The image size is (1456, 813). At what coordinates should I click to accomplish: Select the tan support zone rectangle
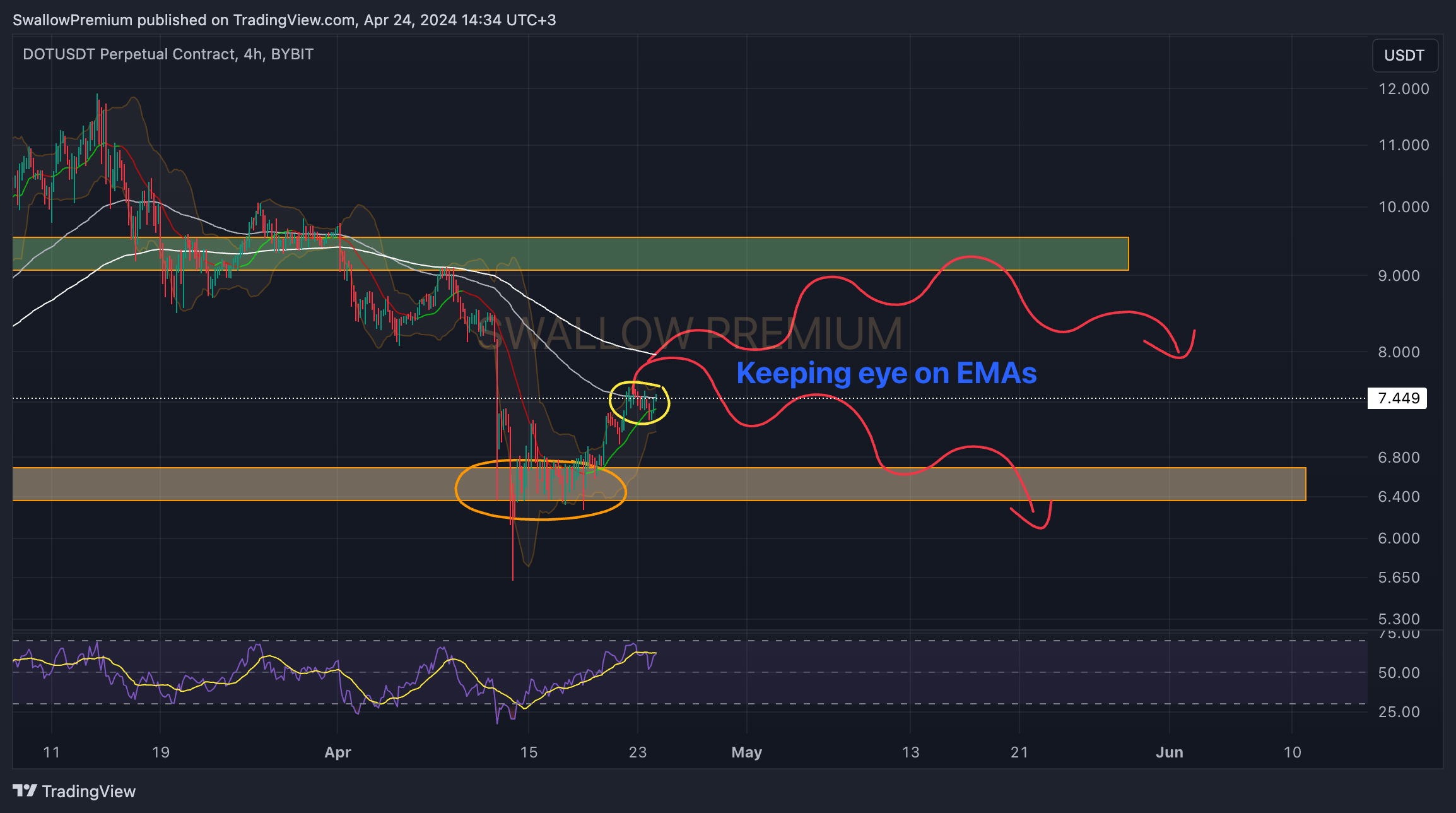pos(659,484)
